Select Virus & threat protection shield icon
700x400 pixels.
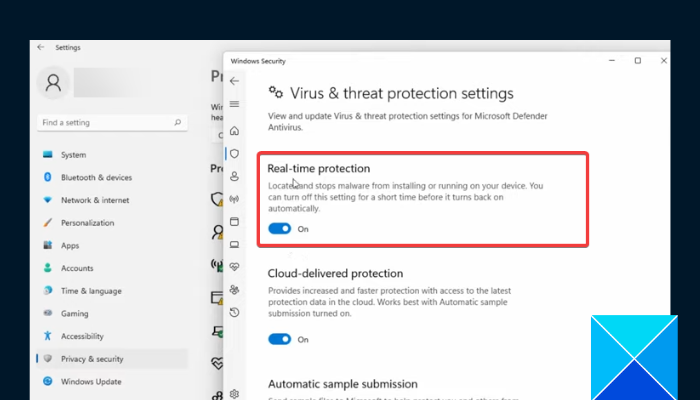click(234, 154)
